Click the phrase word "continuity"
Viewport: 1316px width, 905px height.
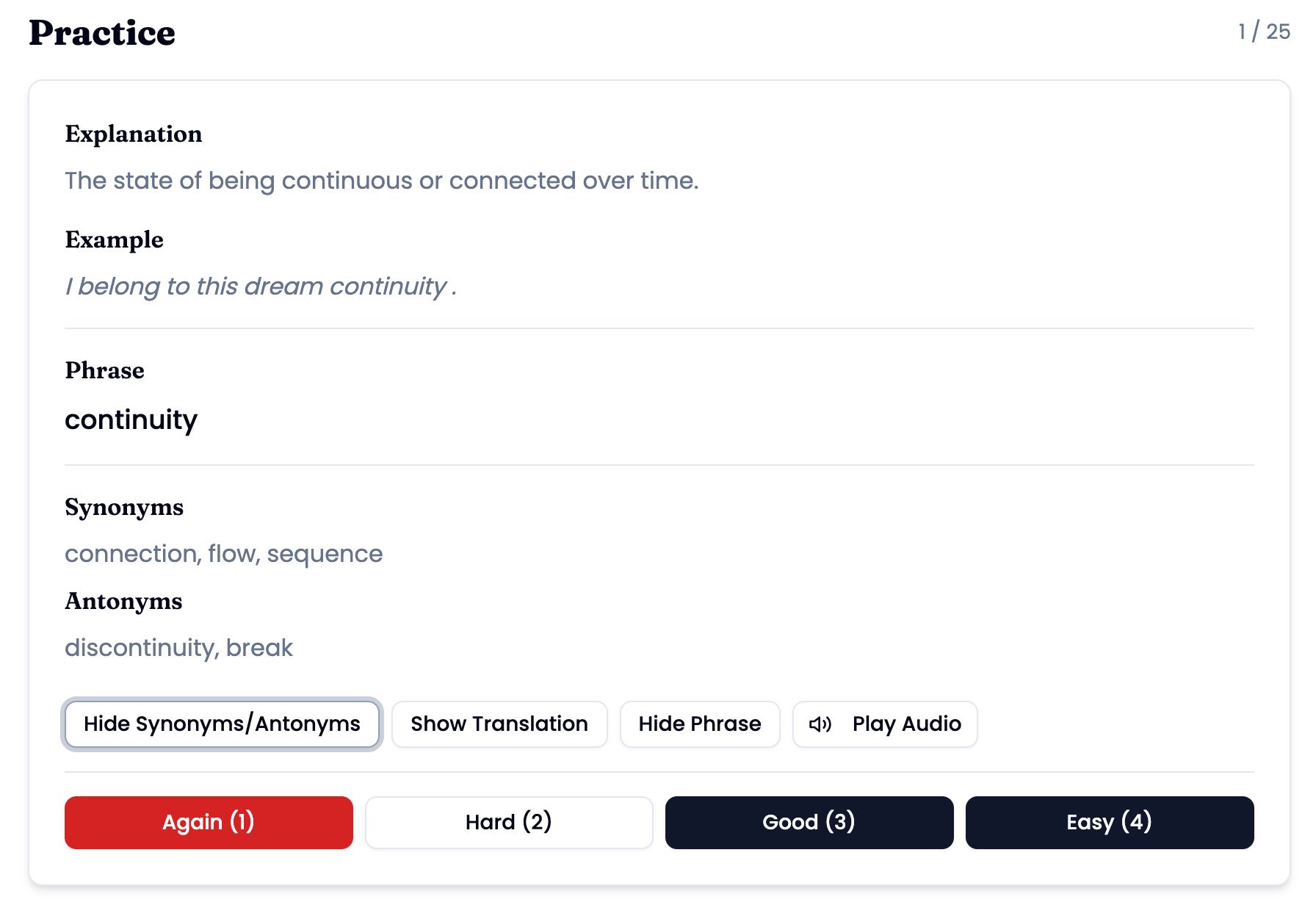click(131, 419)
